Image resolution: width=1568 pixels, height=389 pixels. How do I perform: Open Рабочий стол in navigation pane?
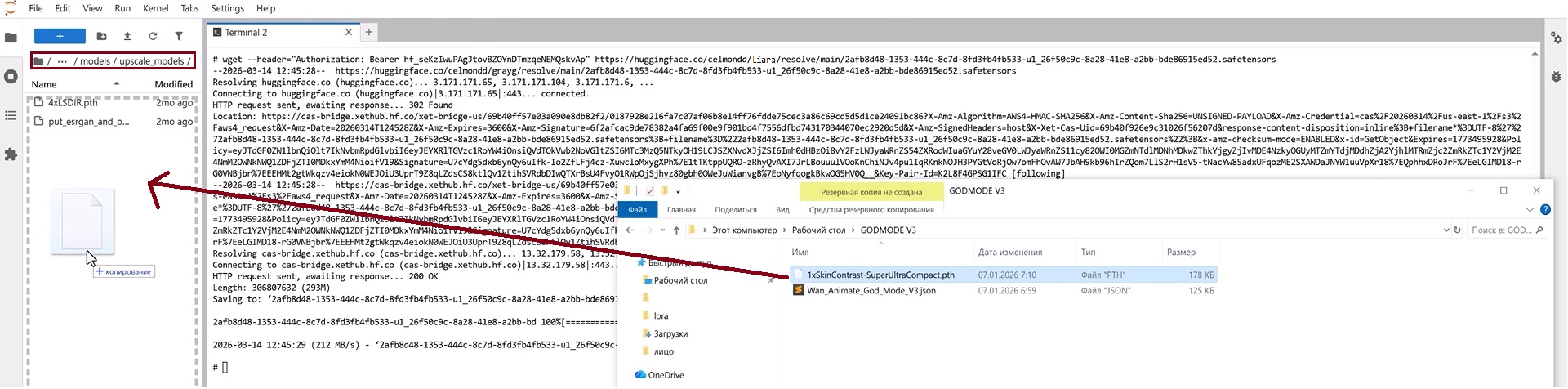click(680, 280)
